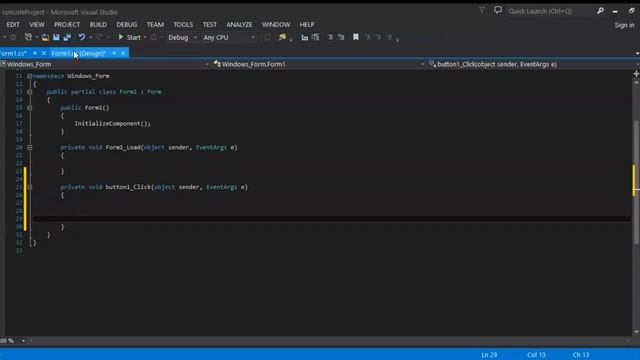Open the feedback speech bubble icon
This screenshot has height=360, width=640.
click(x=498, y=10)
